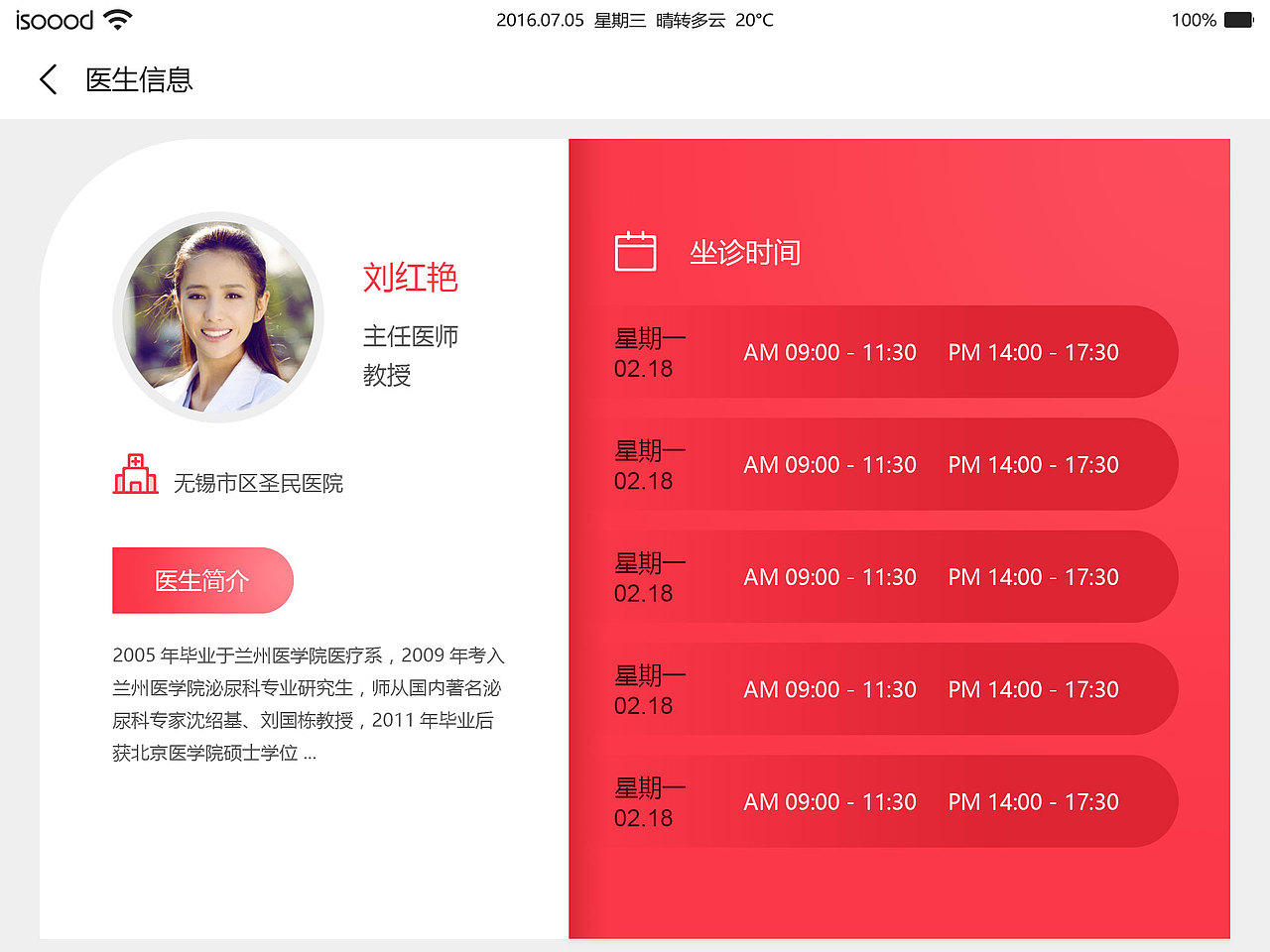Tap the doctor biography paragraph starting 2005 年毕业

(309, 704)
